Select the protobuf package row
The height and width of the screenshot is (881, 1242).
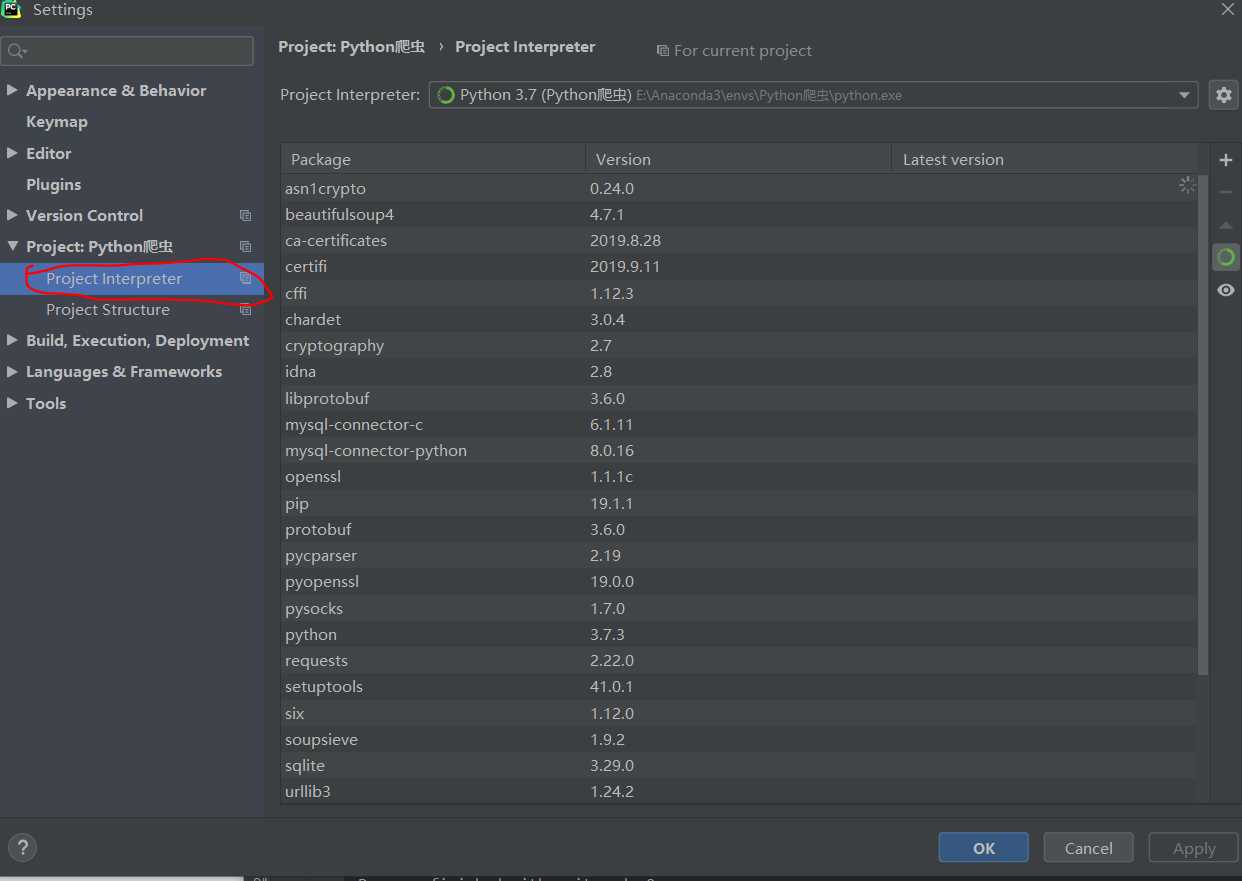point(739,529)
